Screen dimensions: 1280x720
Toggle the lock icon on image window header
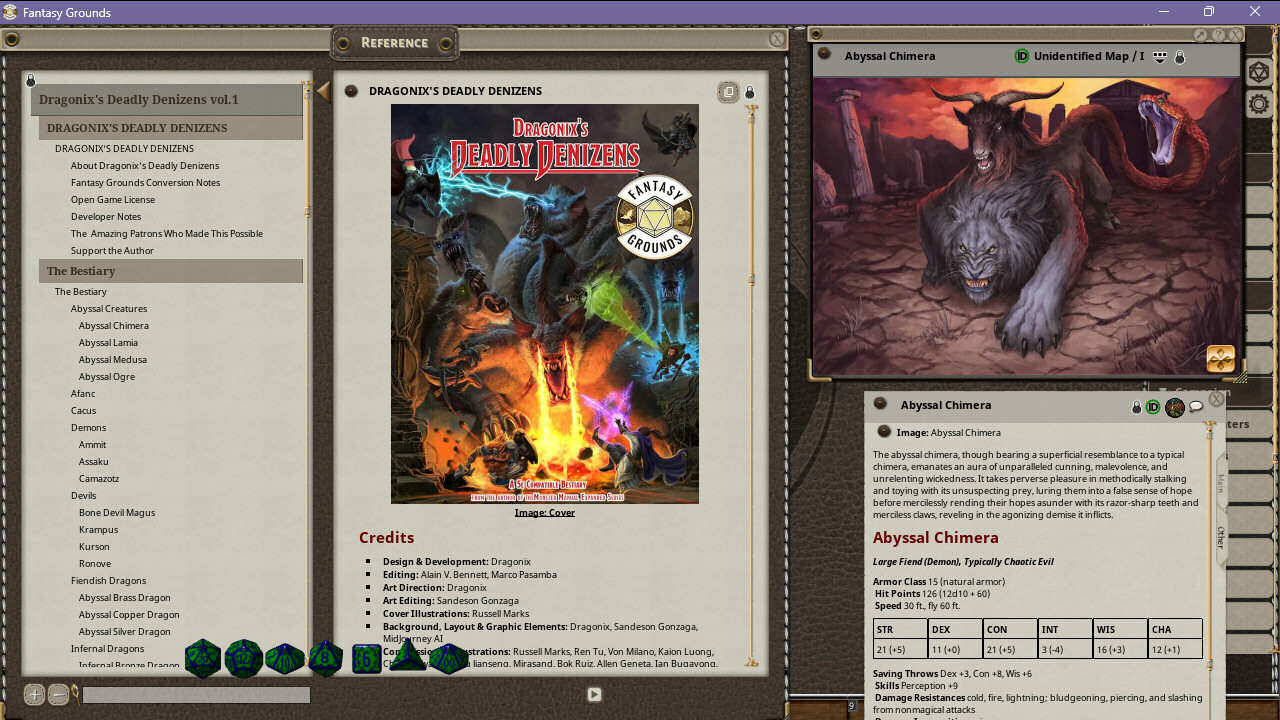[x=1179, y=57]
